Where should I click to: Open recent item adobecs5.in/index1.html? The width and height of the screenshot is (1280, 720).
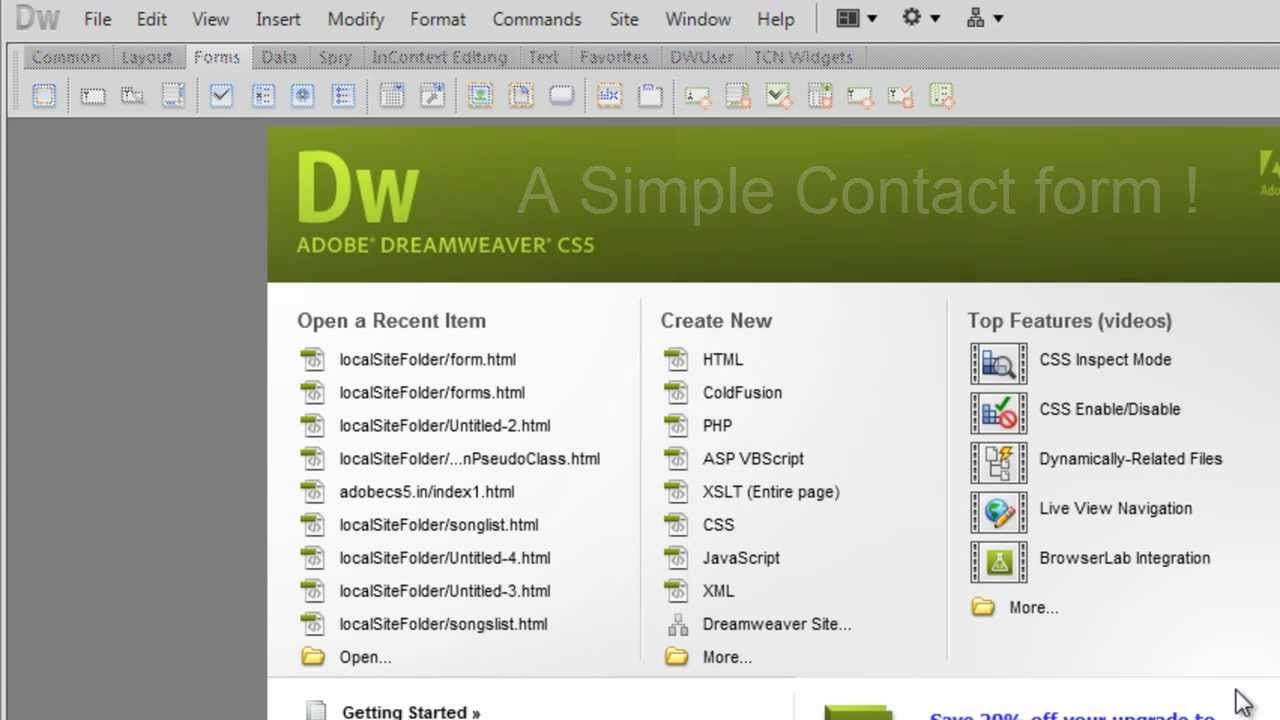point(427,491)
